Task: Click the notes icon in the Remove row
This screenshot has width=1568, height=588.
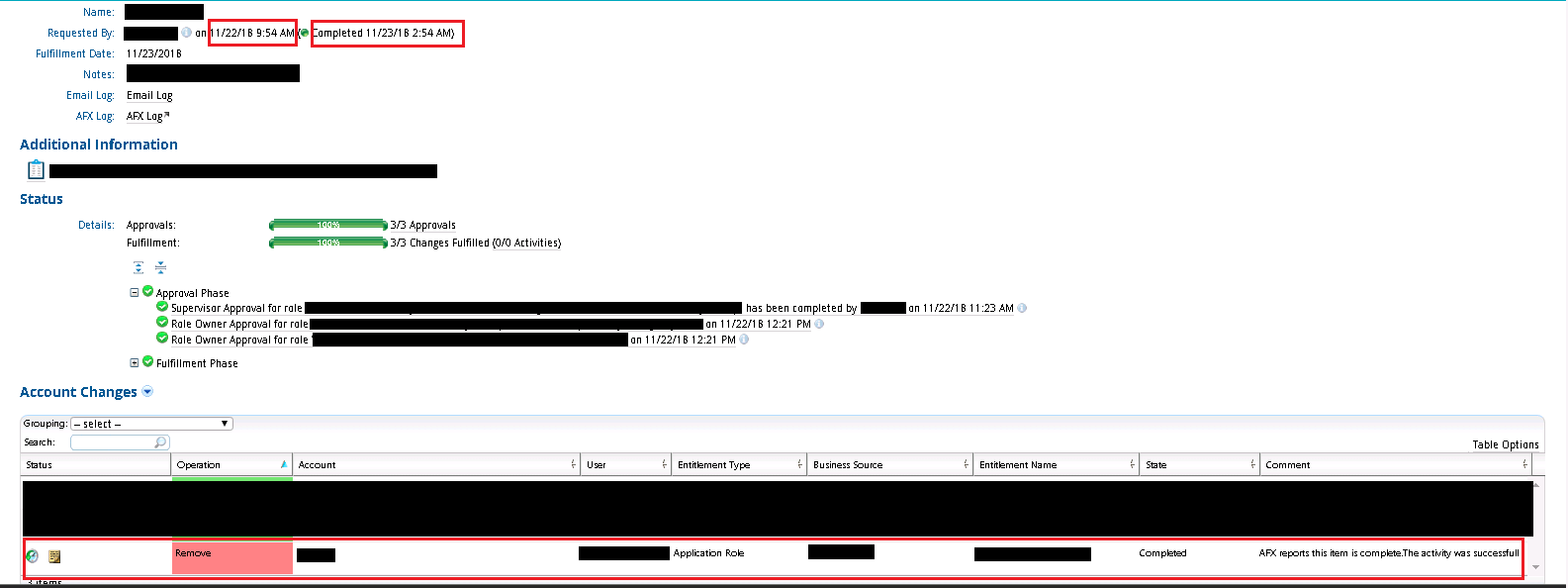Action: click(x=54, y=556)
